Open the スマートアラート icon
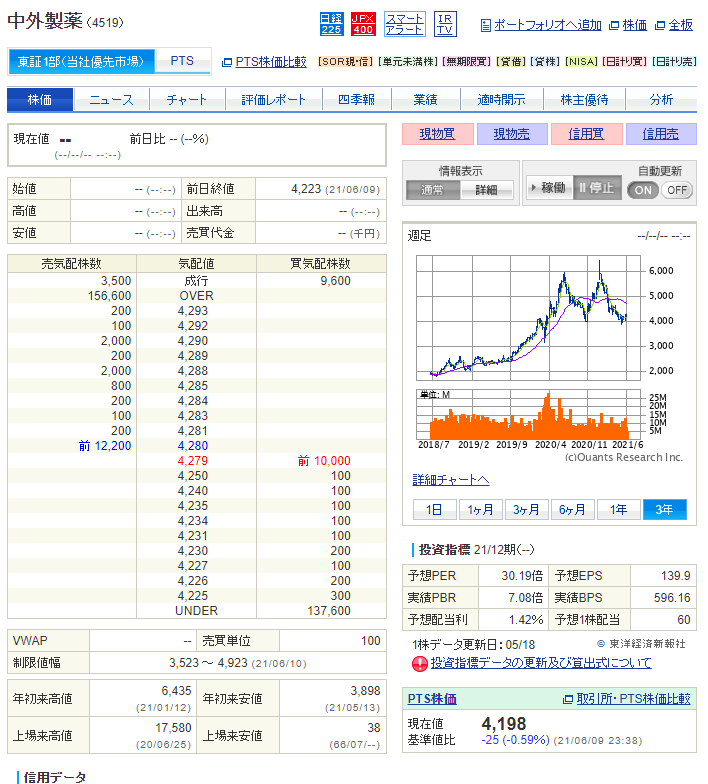The width and height of the screenshot is (708, 784). (x=404, y=24)
